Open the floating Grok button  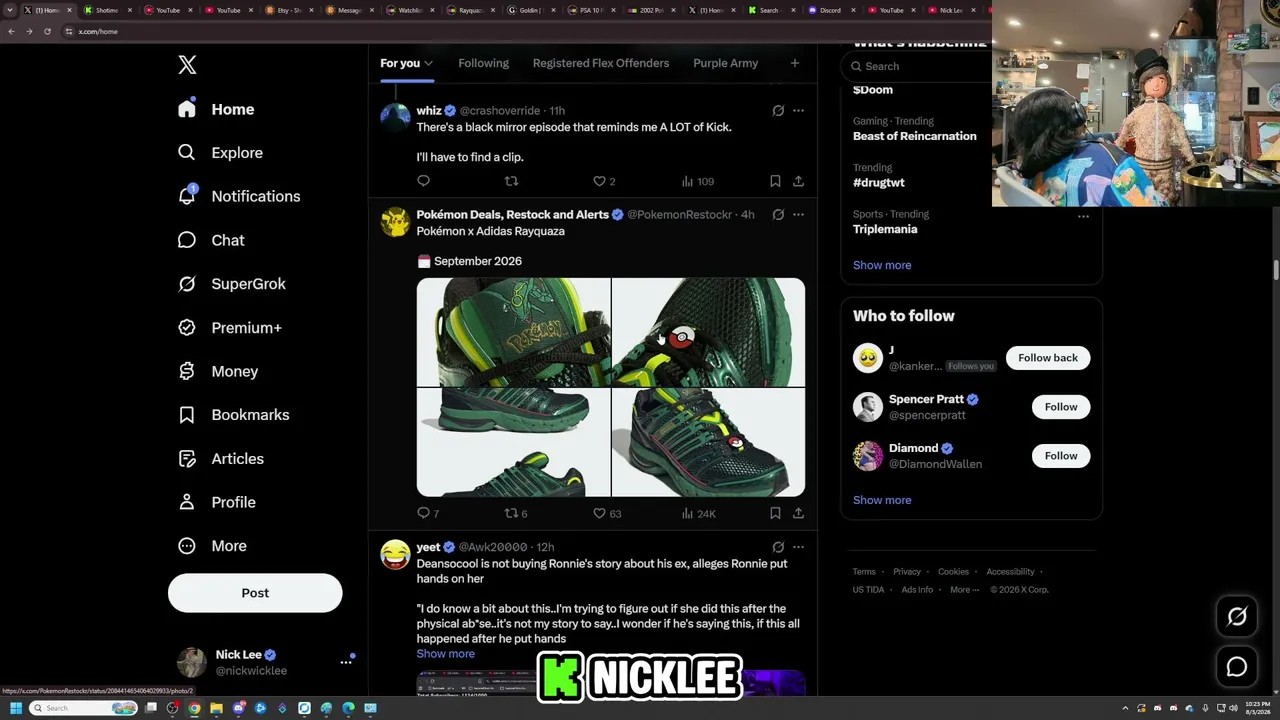point(1237,617)
